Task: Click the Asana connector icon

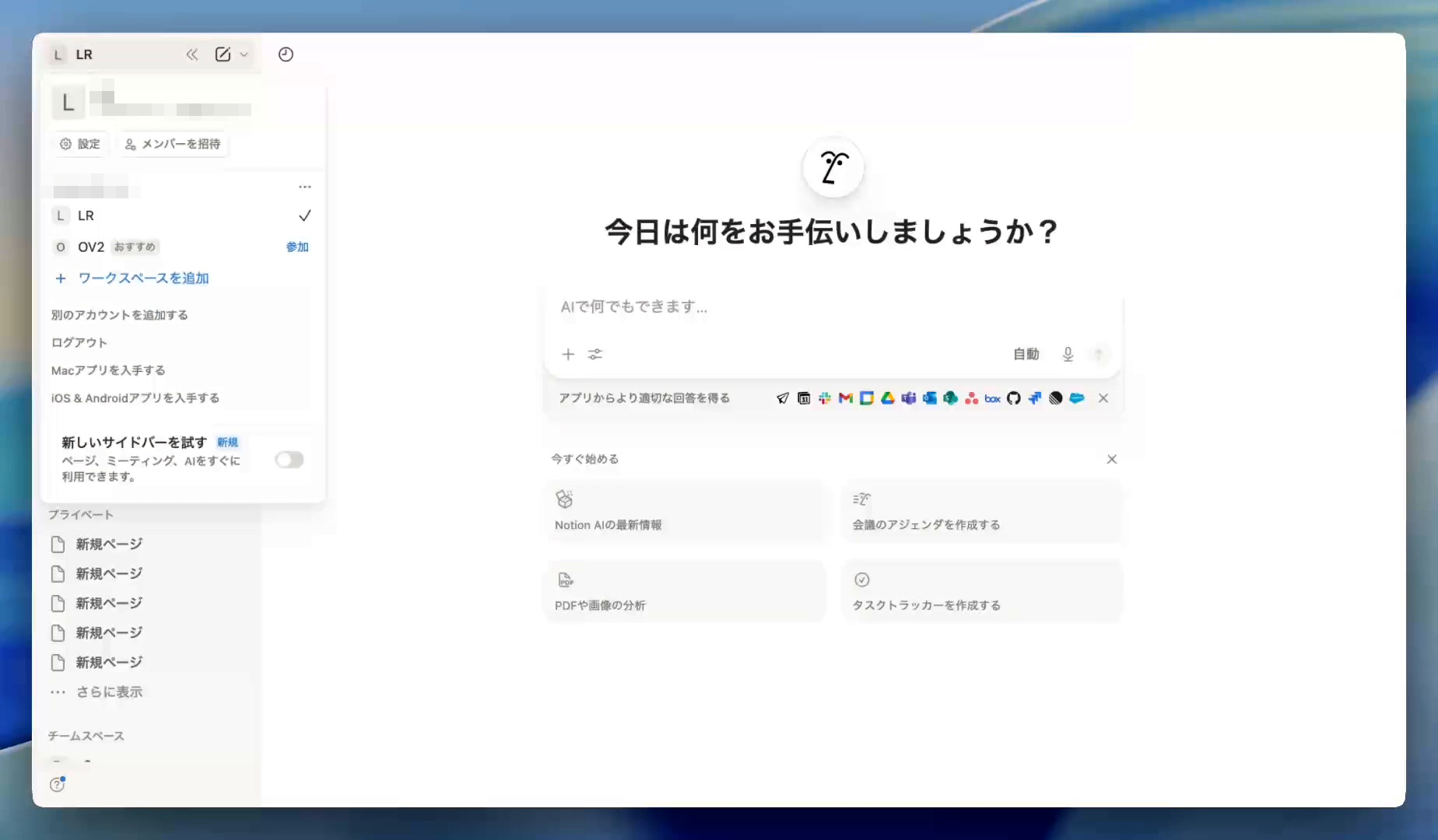Action: click(972, 398)
